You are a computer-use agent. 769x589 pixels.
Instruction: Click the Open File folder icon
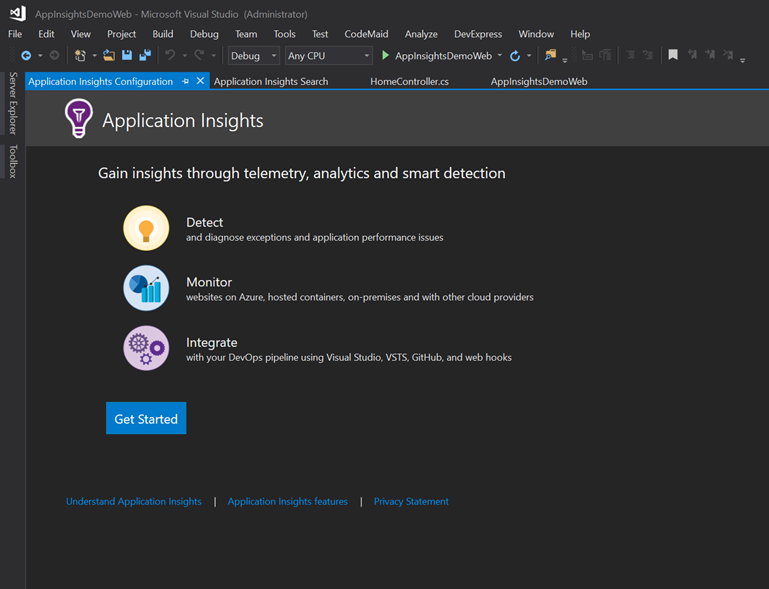(109, 55)
